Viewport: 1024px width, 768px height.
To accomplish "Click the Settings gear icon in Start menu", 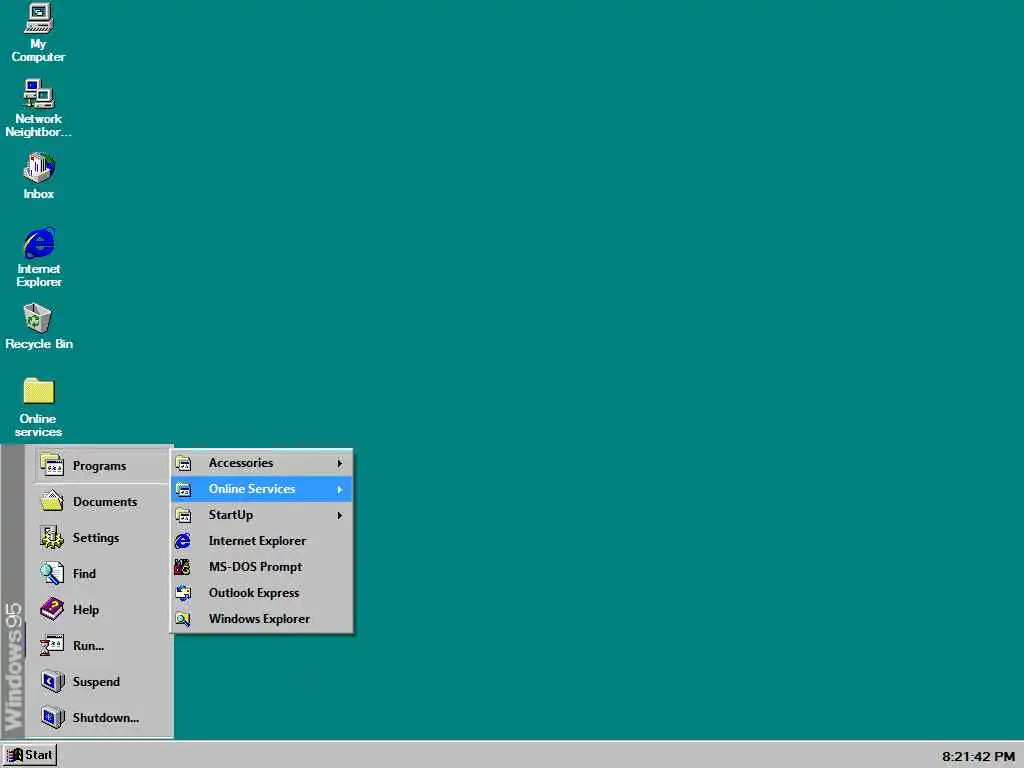I will 52,537.
